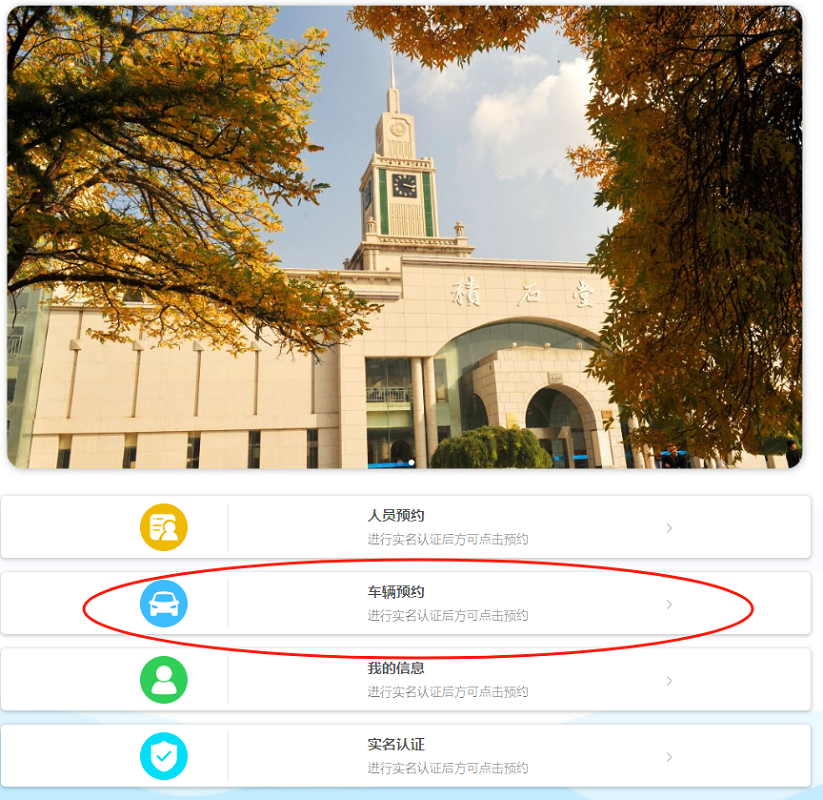Click the chevron arrow in the 实名认证 row
Viewport: 823px width, 800px height.
(x=669, y=756)
